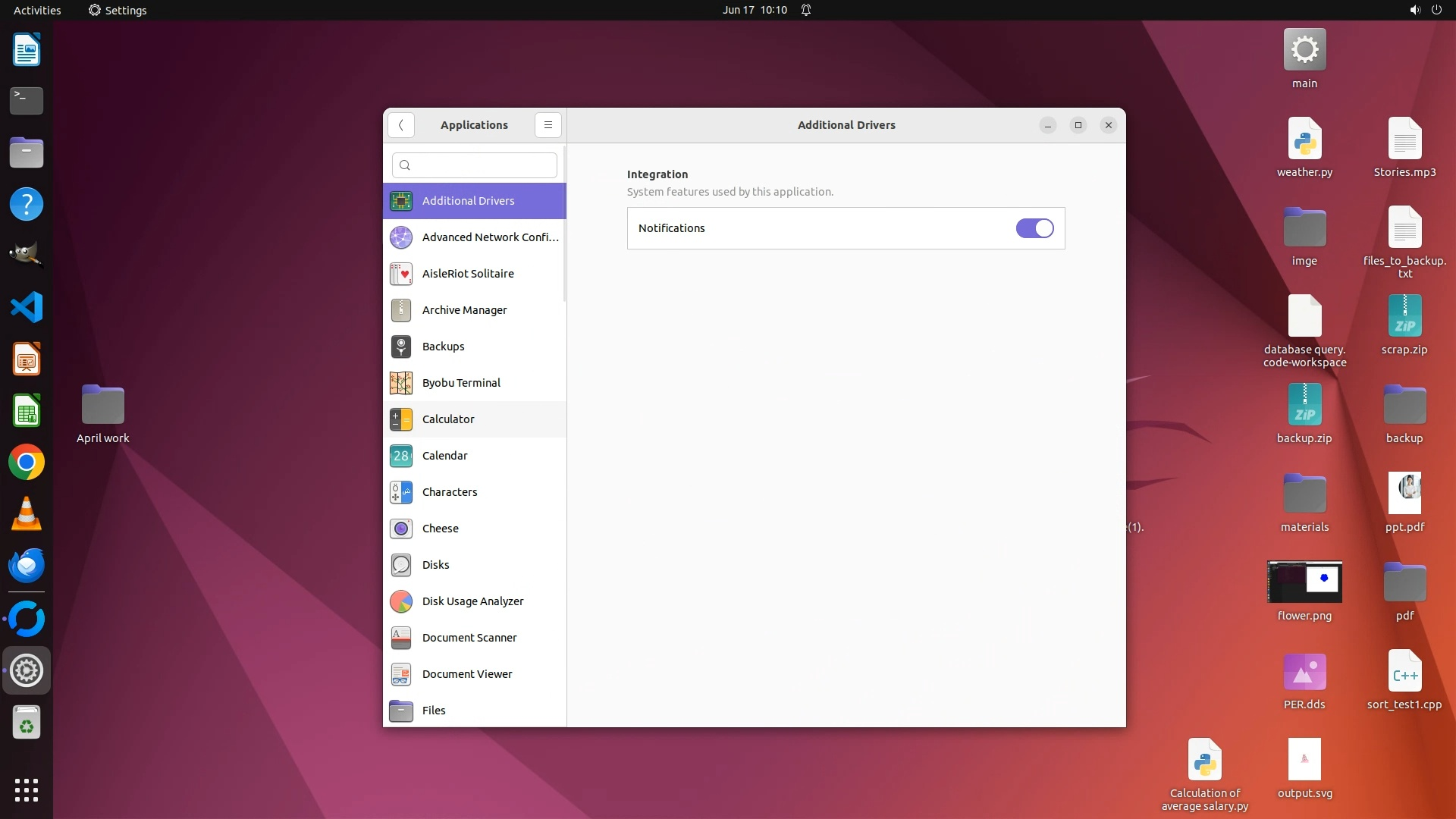Launch Google Chrome from the dock
Image resolution: width=1456 pixels, height=819 pixels.
point(27,463)
